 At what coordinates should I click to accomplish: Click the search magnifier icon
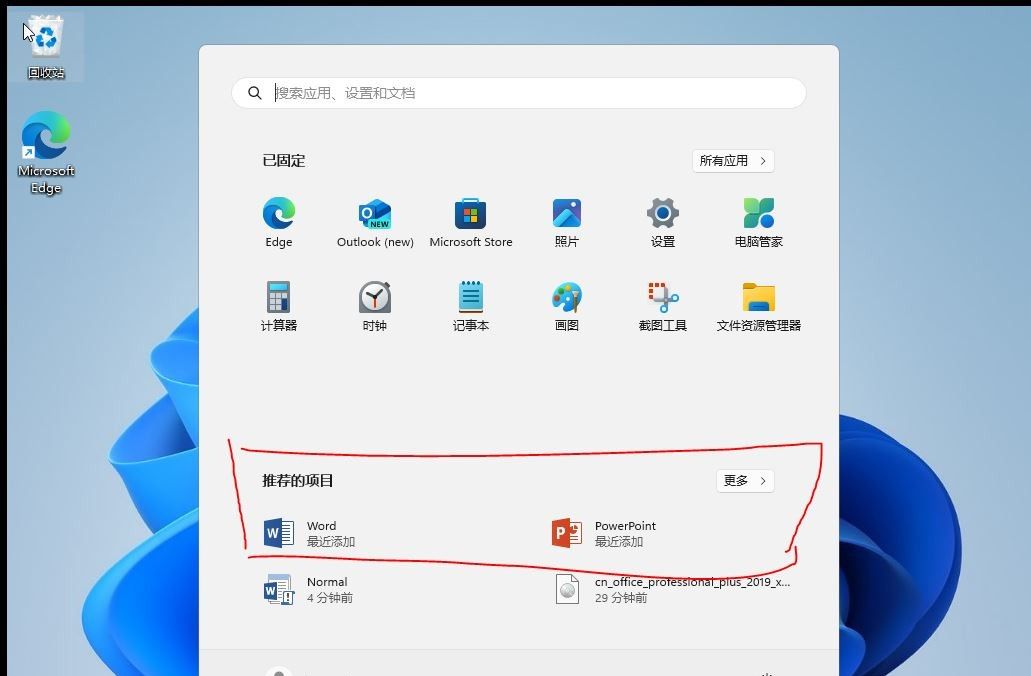[254, 93]
